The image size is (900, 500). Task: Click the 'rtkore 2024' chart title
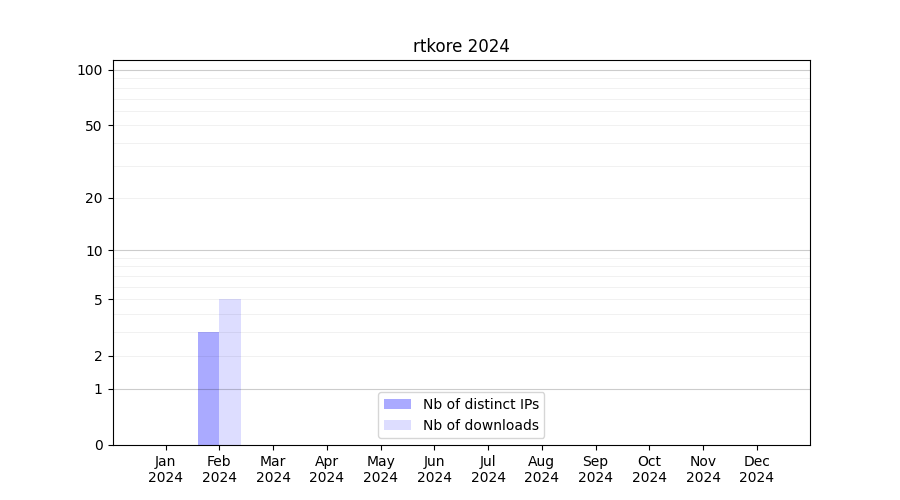tap(461, 46)
